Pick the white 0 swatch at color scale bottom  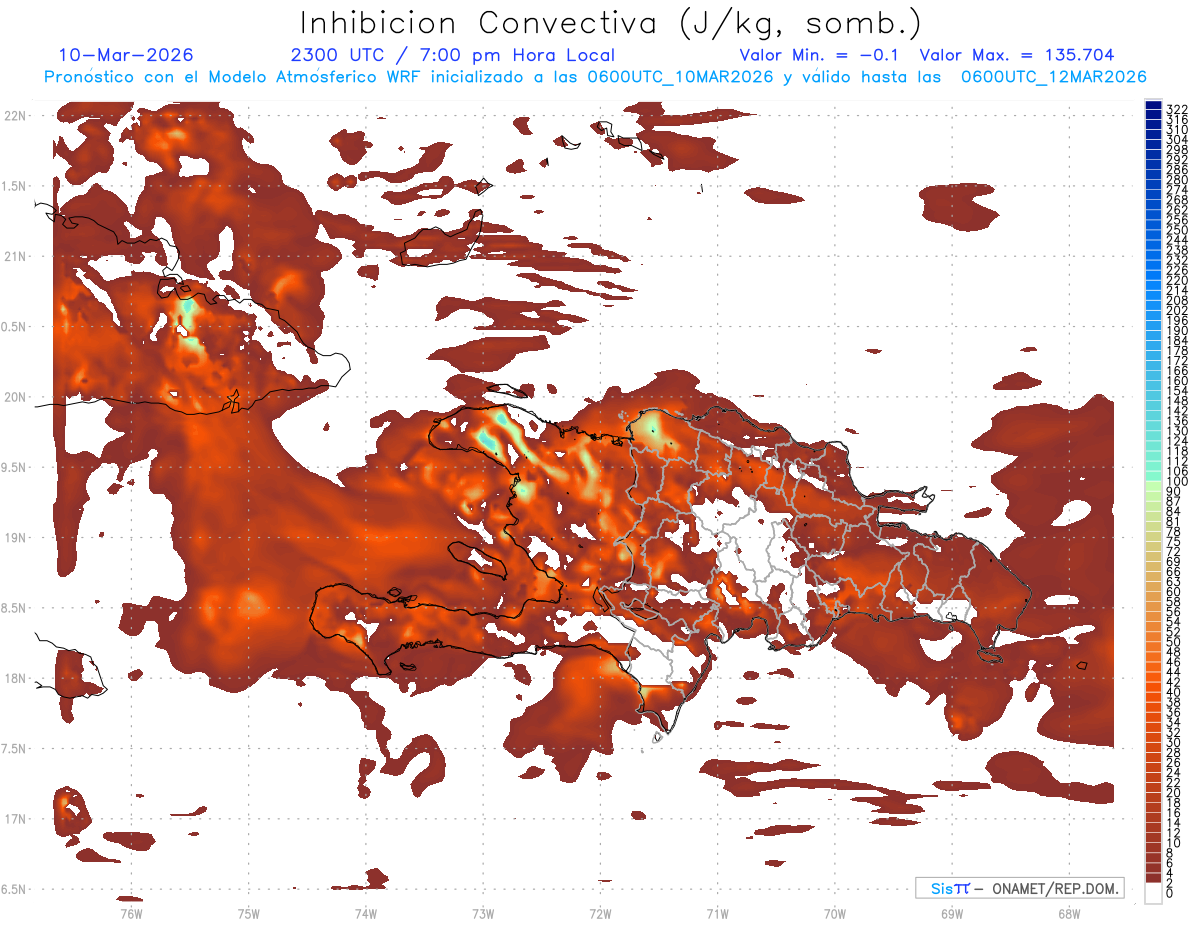click(1154, 893)
